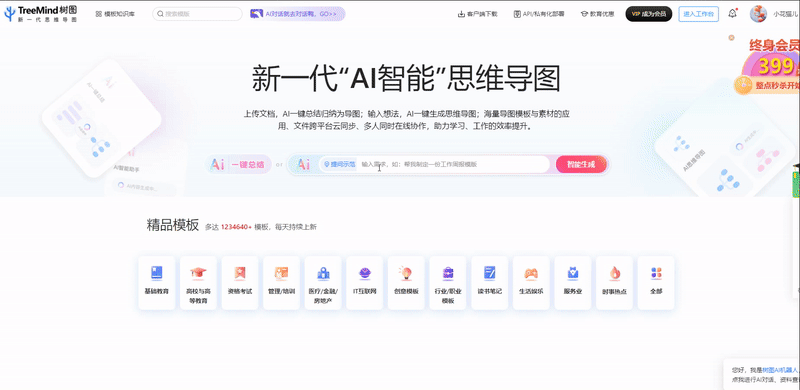The image size is (800, 390).
Task: Focus the 搜索模板 search box
Action: click(x=197, y=14)
